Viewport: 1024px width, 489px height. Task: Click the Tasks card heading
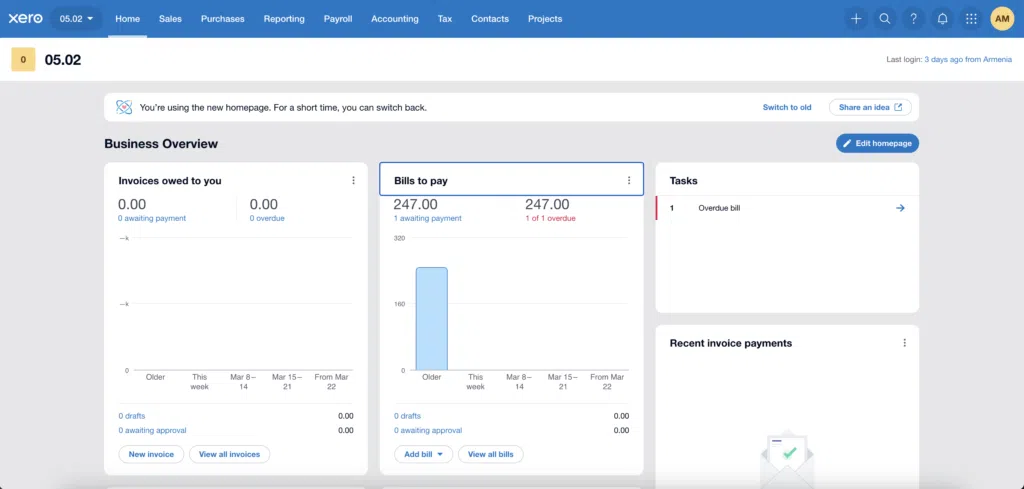click(683, 181)
